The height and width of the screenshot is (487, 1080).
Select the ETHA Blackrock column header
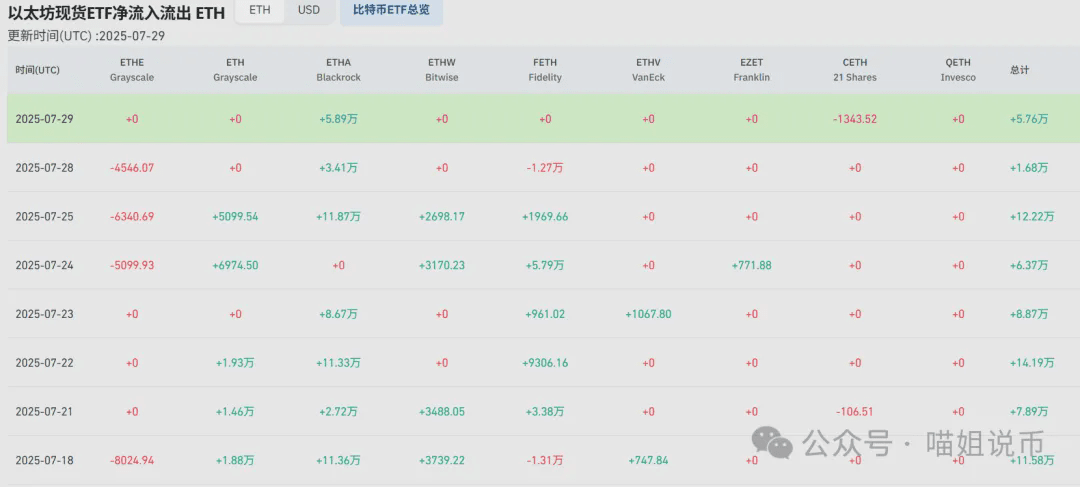[338, 70]
